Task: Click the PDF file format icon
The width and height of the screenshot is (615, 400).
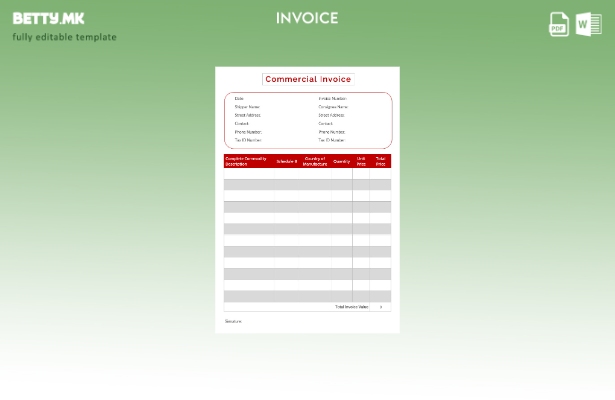Action: [x=559, y=24]
